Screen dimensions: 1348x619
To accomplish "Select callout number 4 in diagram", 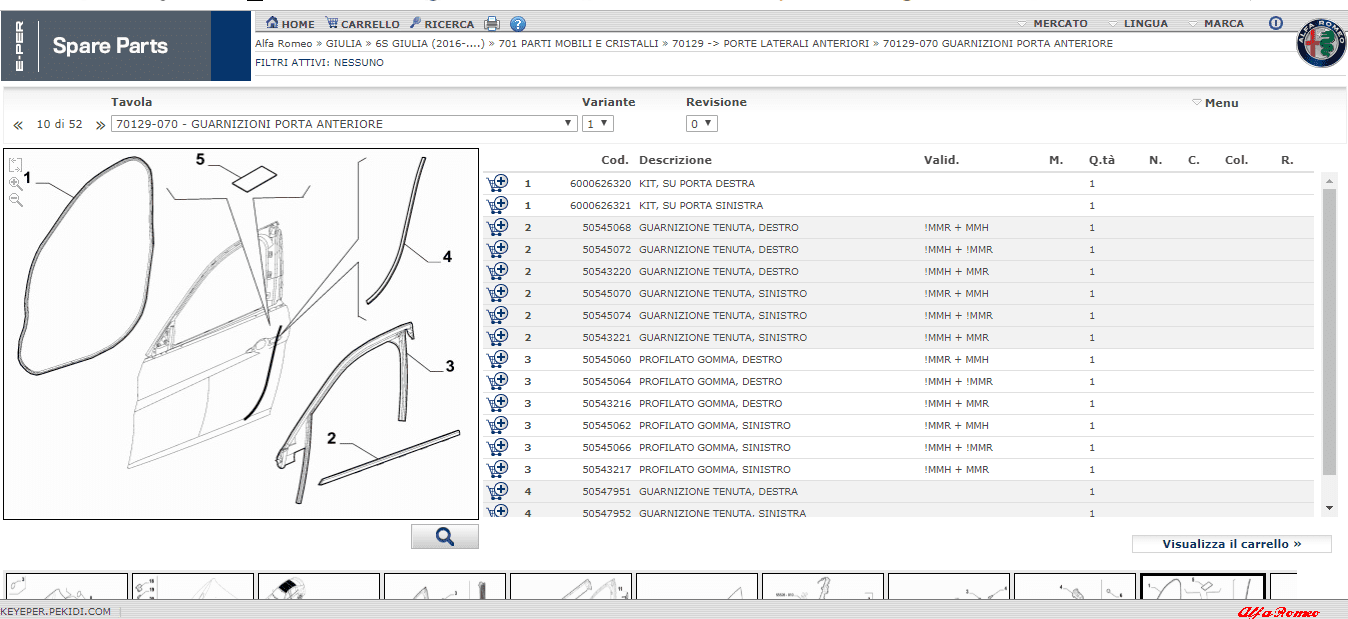I will click(447, 256).
